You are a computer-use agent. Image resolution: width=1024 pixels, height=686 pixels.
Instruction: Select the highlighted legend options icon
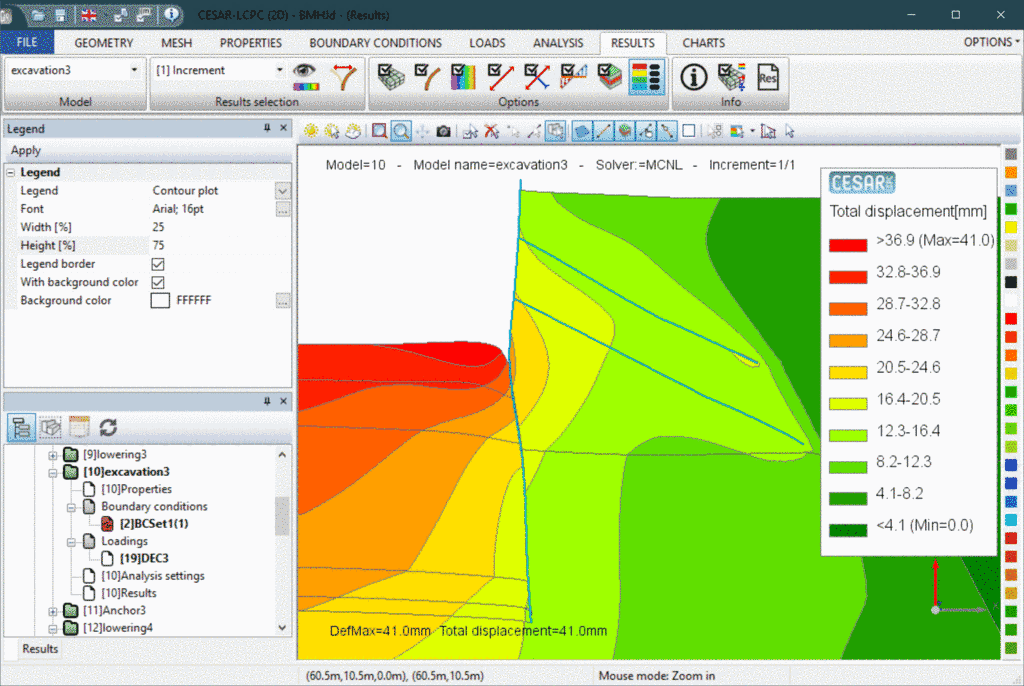[646, 77]
